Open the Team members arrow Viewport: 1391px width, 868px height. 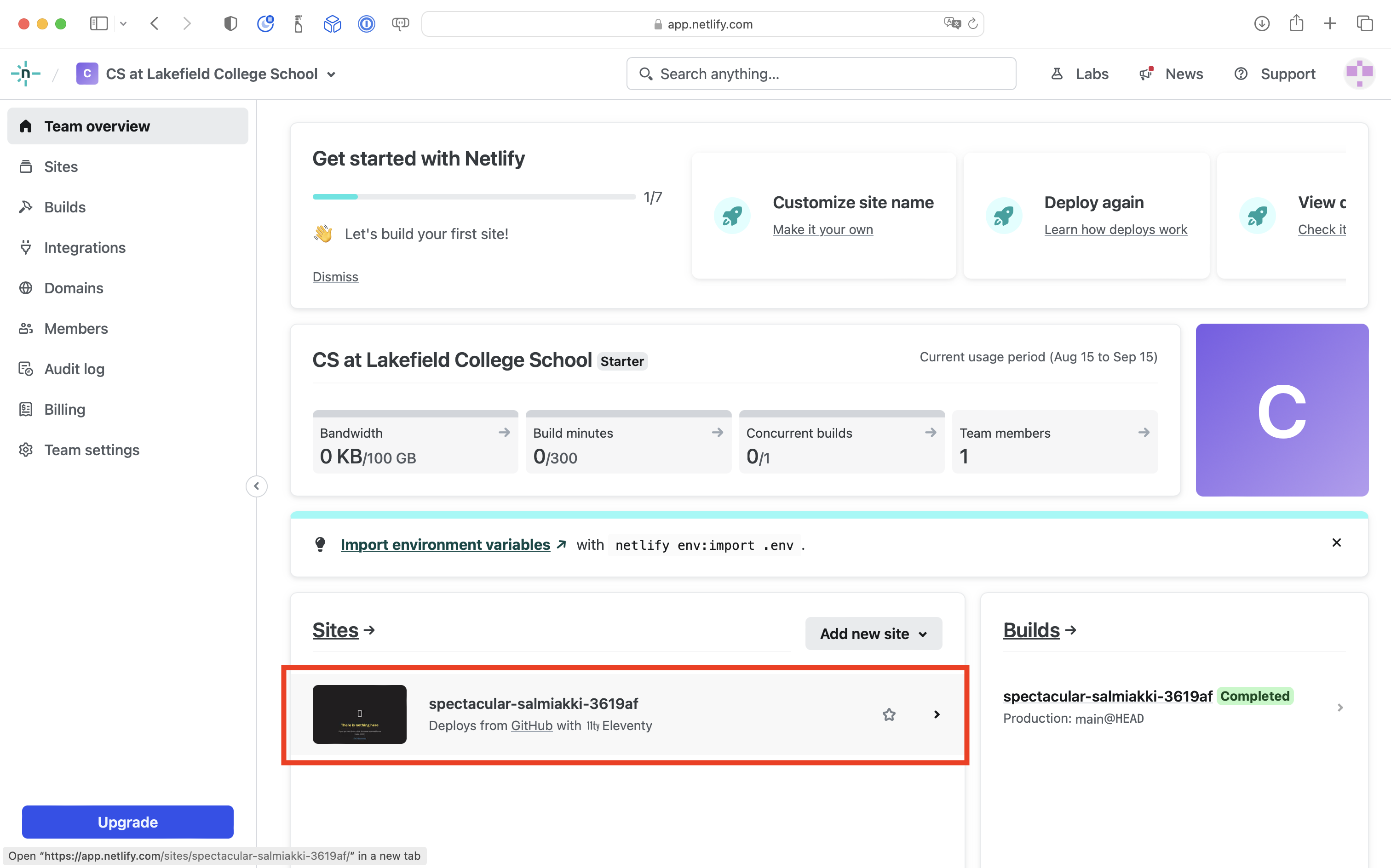[1144, 432]
